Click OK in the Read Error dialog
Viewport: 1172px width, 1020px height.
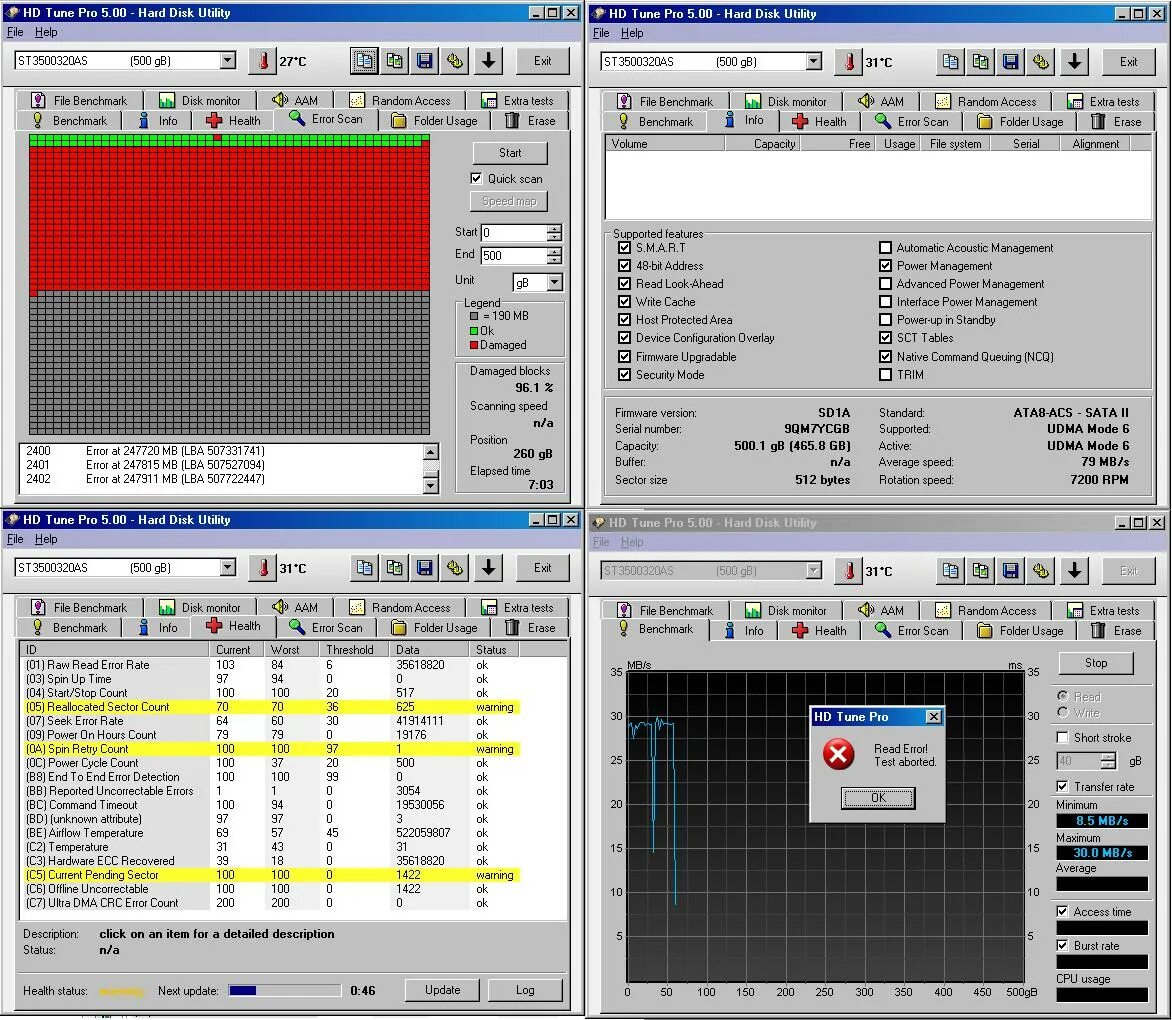pyautogui.click(x=878, y=797)
